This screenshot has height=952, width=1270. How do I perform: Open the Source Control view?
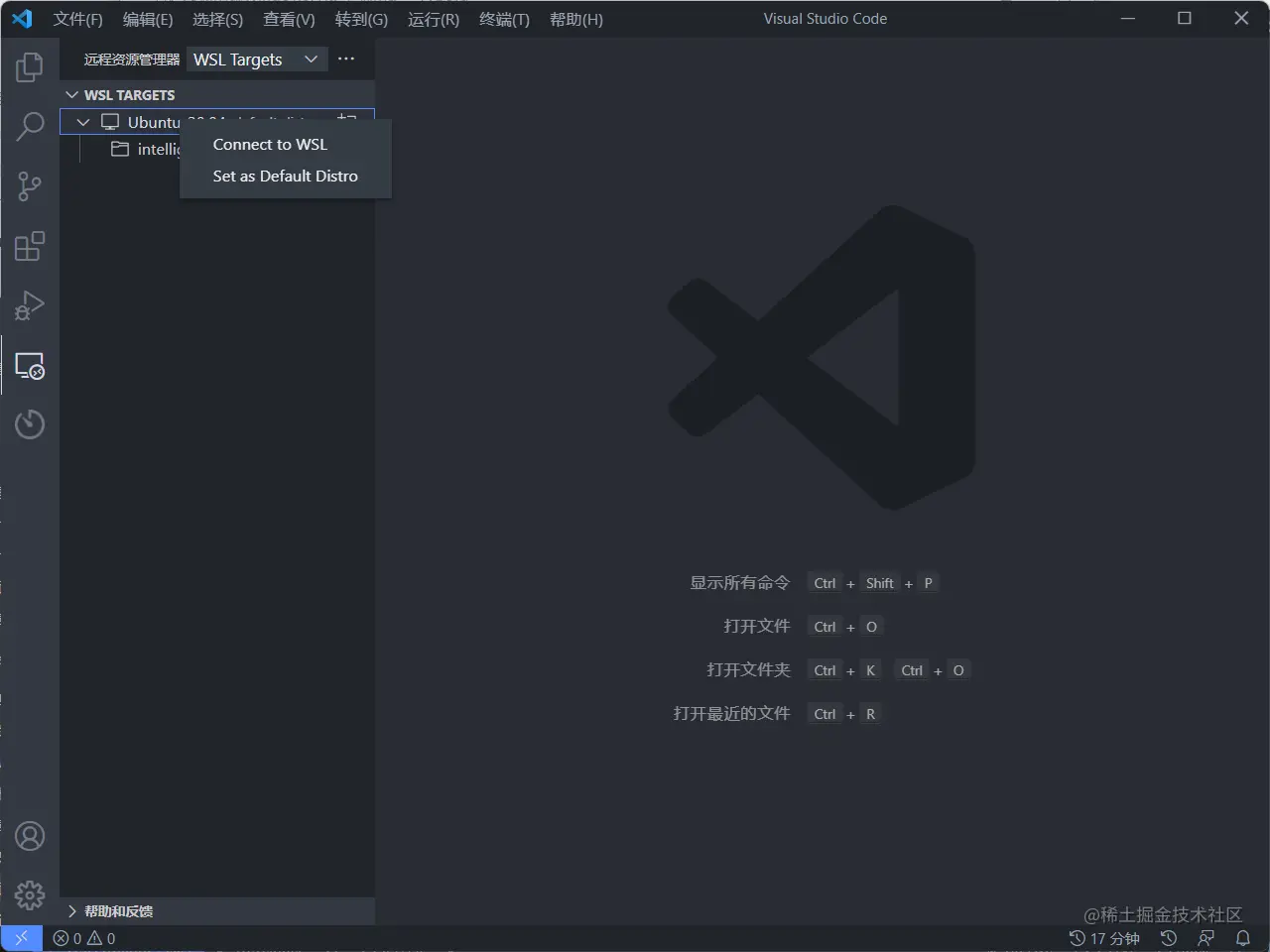(x=30, y=186)
